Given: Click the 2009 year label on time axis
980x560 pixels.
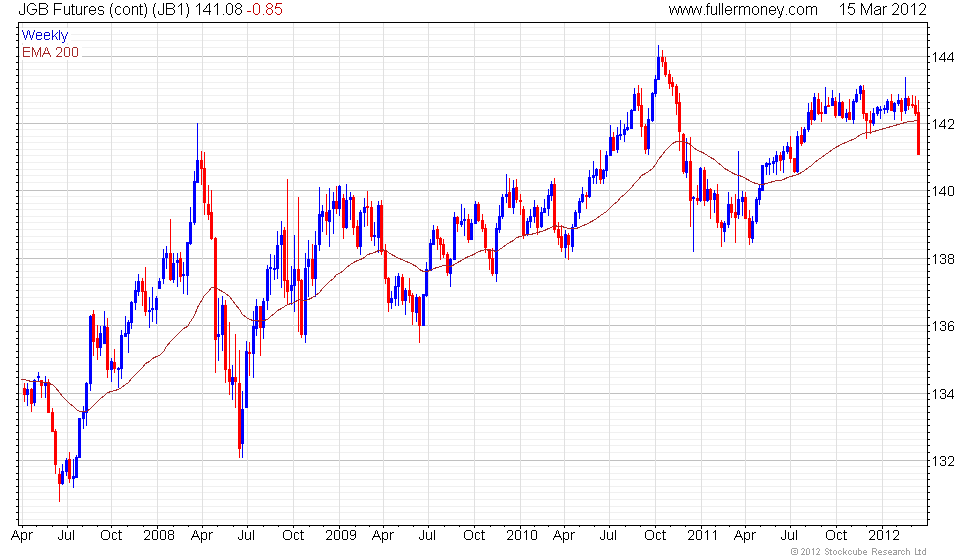Looking at the screenshot, I should point(341,536).
